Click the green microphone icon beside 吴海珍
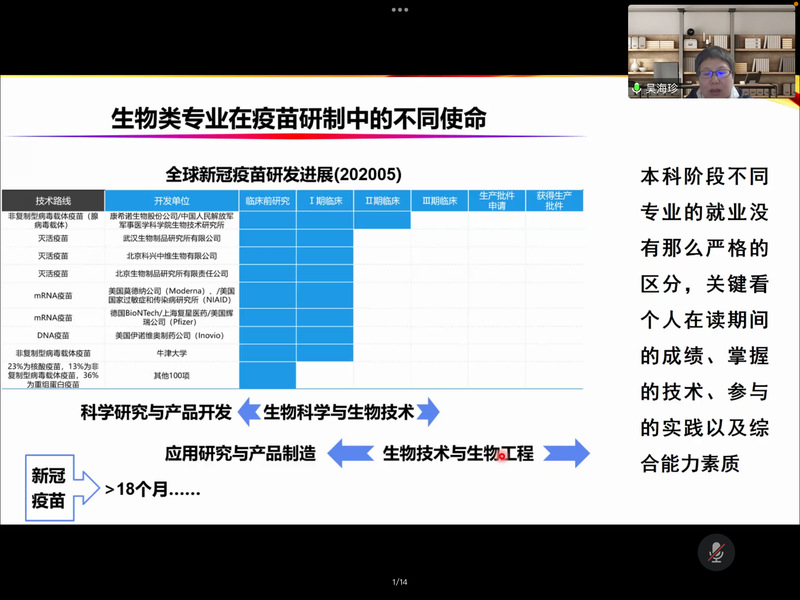800x600 pixels. pos(636,89)
